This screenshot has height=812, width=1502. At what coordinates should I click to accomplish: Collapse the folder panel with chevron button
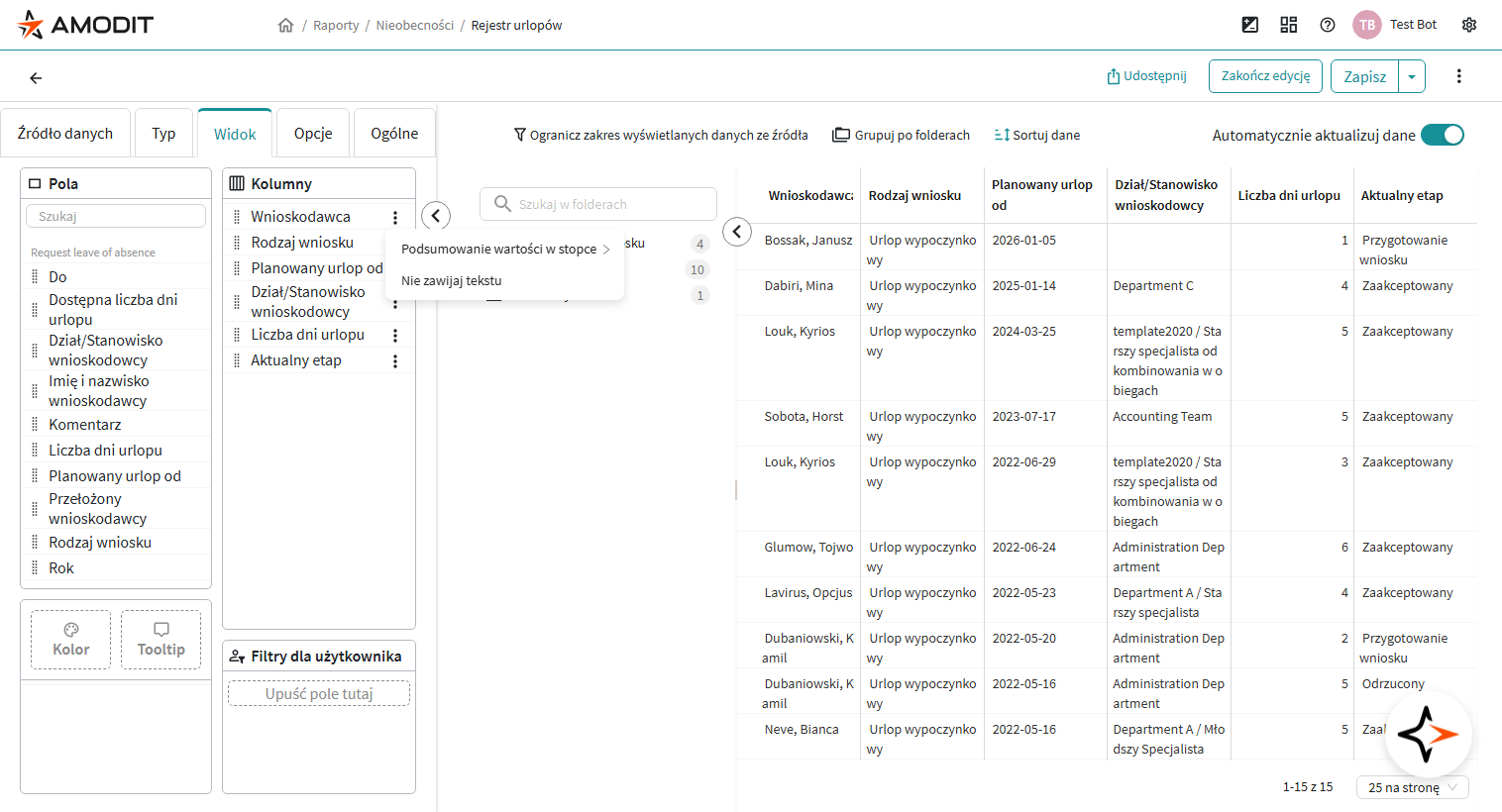[736, 232]
